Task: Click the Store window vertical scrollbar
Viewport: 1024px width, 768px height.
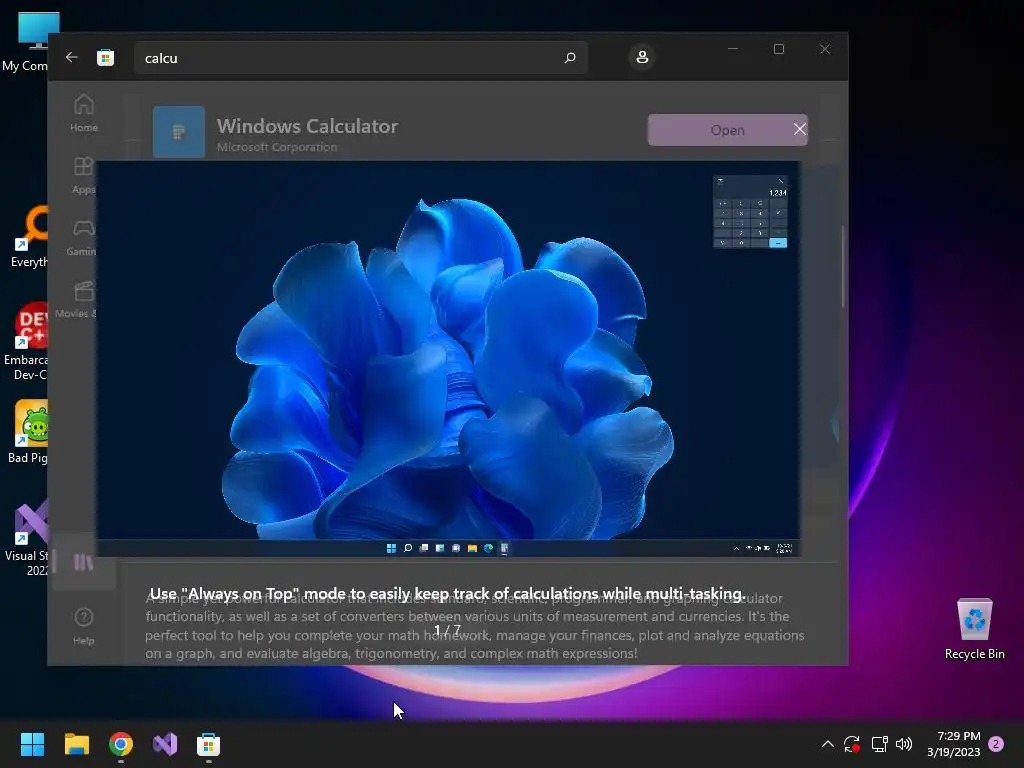Action: 843,266
